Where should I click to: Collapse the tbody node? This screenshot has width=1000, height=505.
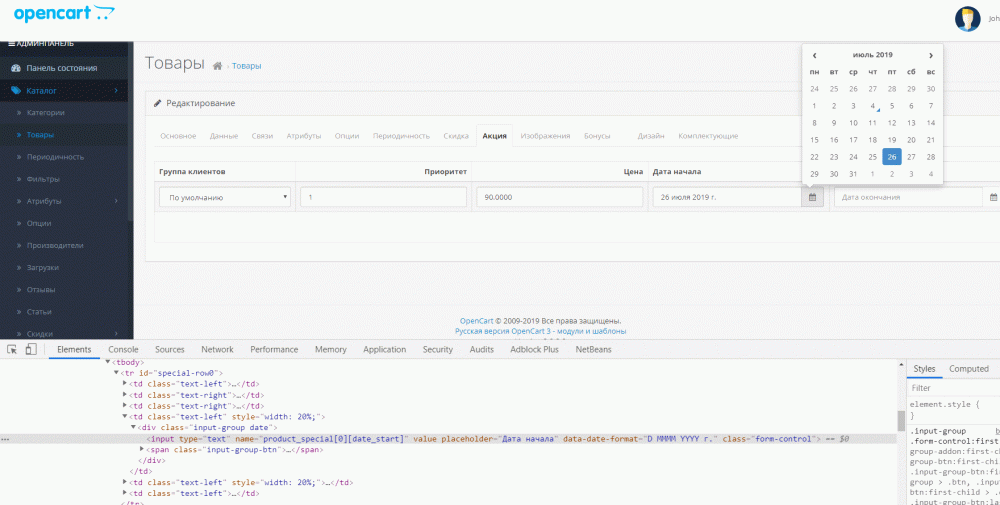coord(108,362)
